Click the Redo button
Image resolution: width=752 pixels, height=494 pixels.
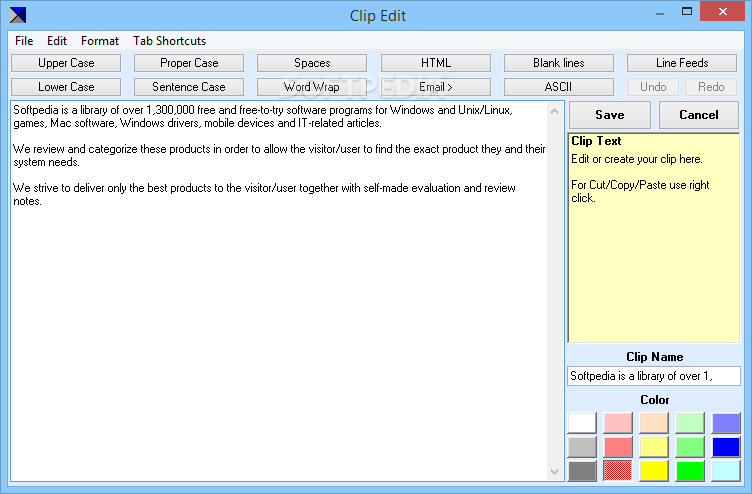pyautogui.click(x=711, y=87)
